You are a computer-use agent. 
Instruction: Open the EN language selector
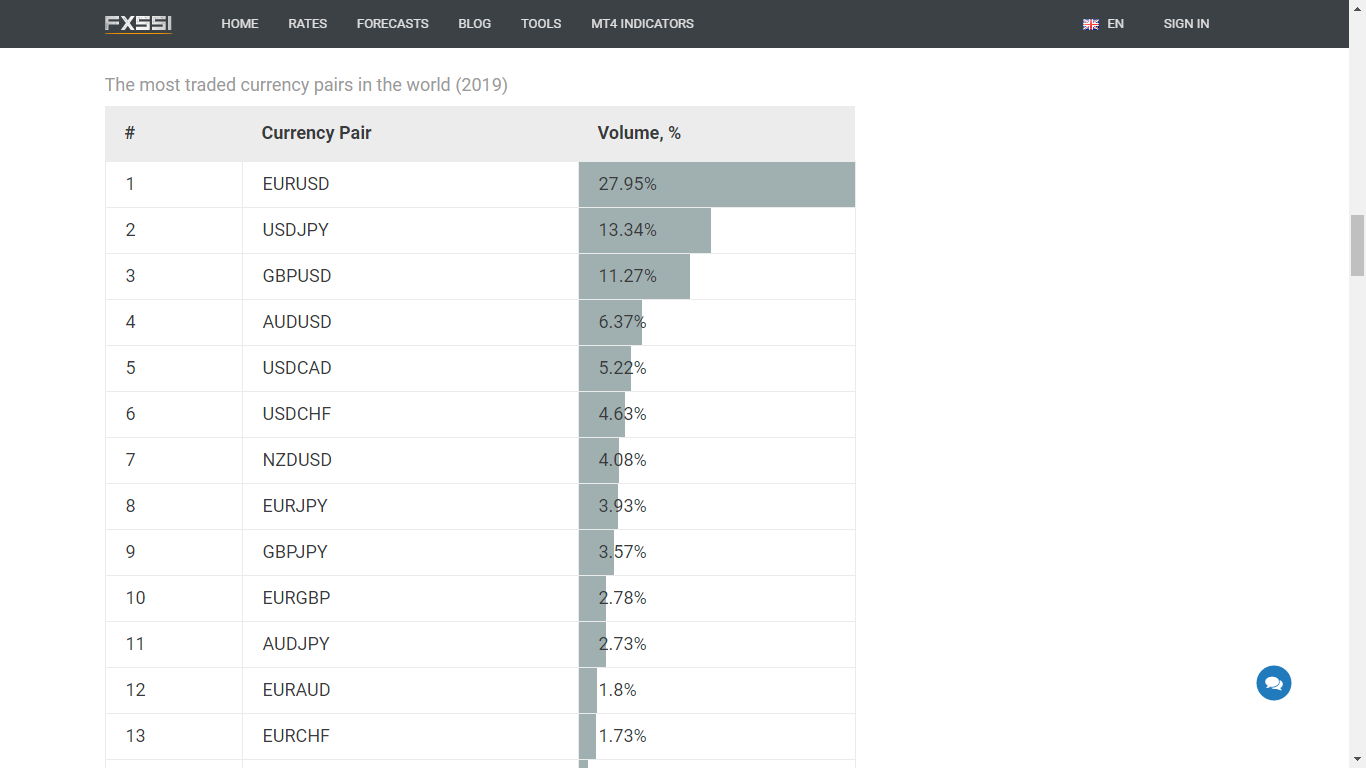[1115, 24]
